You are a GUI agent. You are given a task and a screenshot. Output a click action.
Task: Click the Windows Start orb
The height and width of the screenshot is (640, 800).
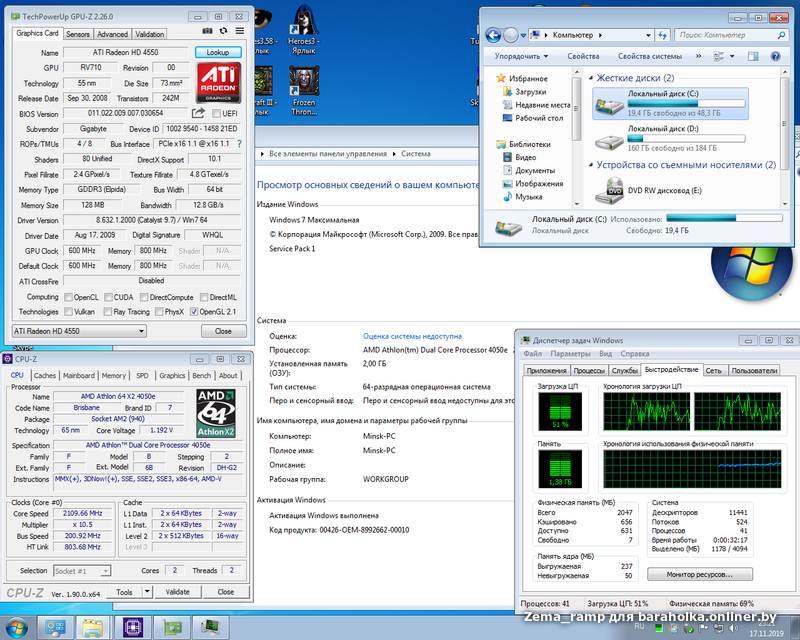pos(16,627)
